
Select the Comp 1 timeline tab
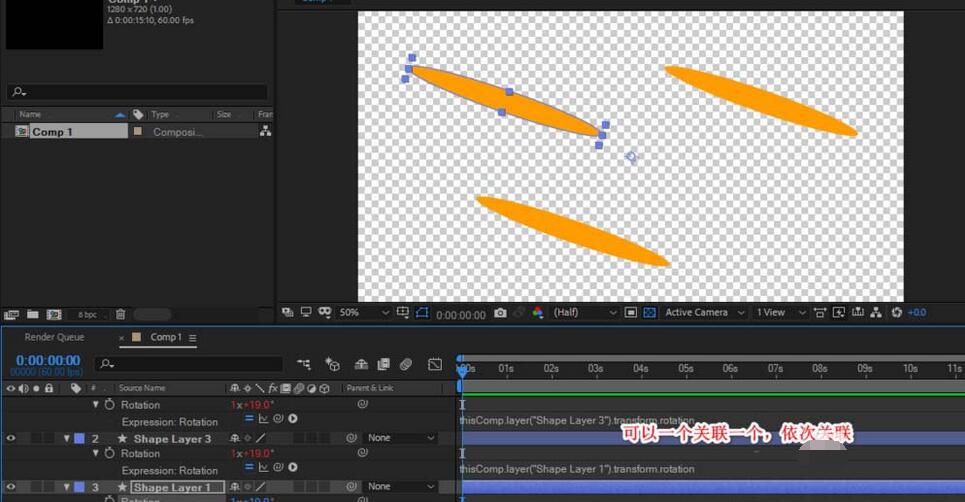[165, 338]
